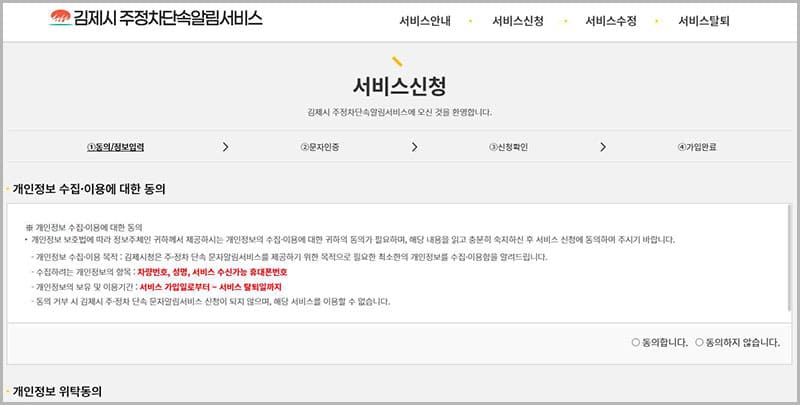Select the ①동의/정보입력 step
The height and width of the screenshot is (405, 800).
pos(115,147)
